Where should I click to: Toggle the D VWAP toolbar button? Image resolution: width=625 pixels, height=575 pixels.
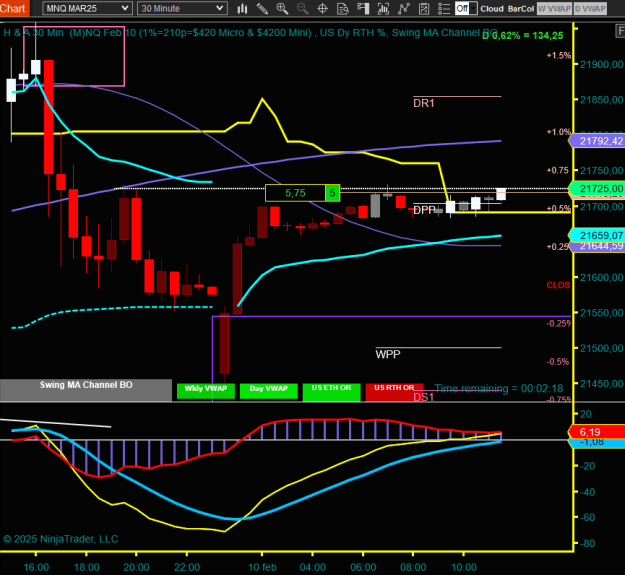pos(590,8)
